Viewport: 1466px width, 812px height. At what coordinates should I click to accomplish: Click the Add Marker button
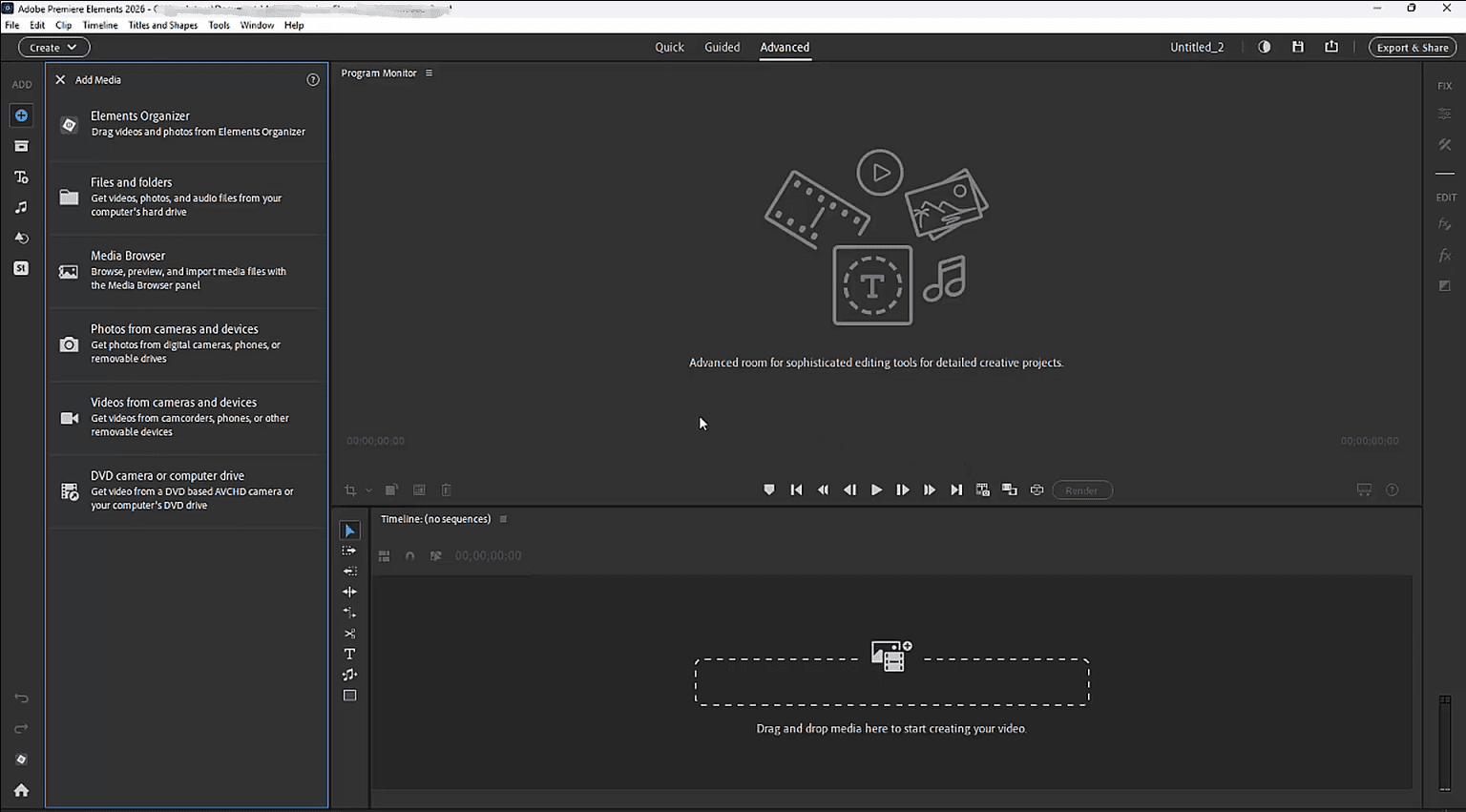pyautogui.click(x=769, y=490)
